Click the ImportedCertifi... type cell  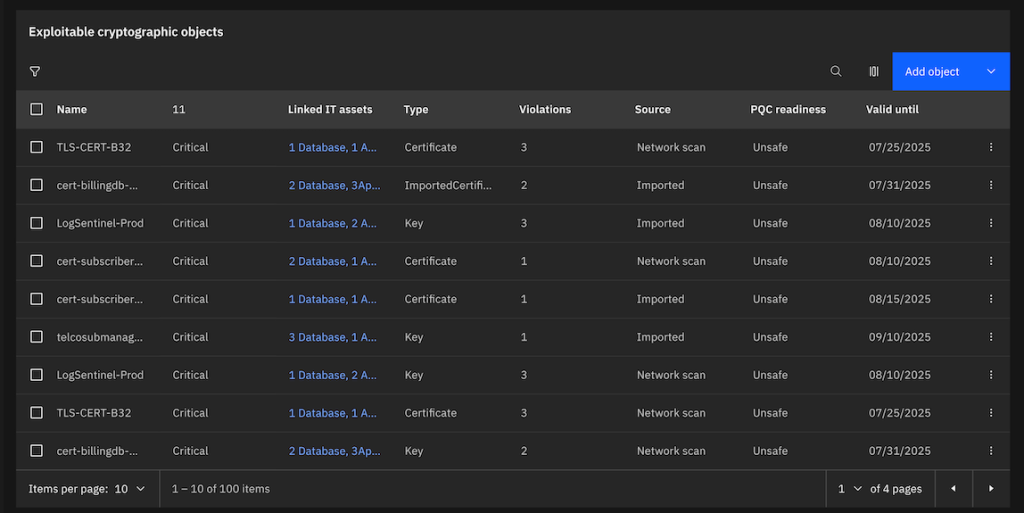[448, 185]
